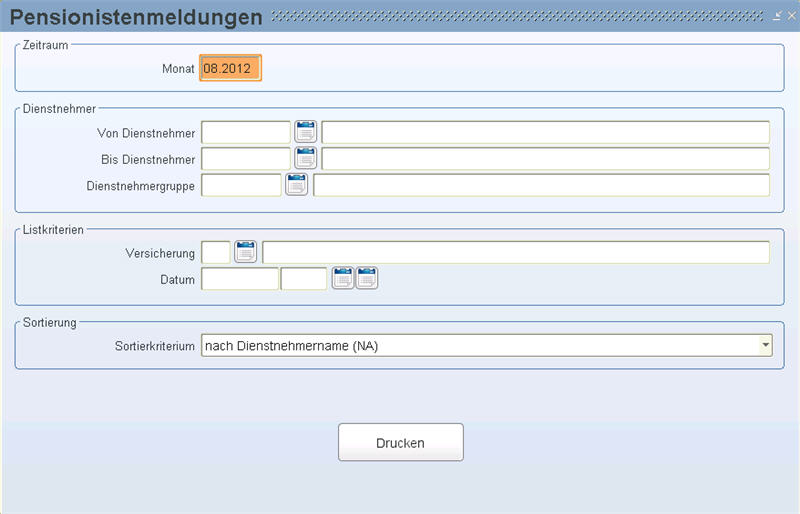
Task: Select the Bis Dienstnehmer number field
Action: (245, 158)
